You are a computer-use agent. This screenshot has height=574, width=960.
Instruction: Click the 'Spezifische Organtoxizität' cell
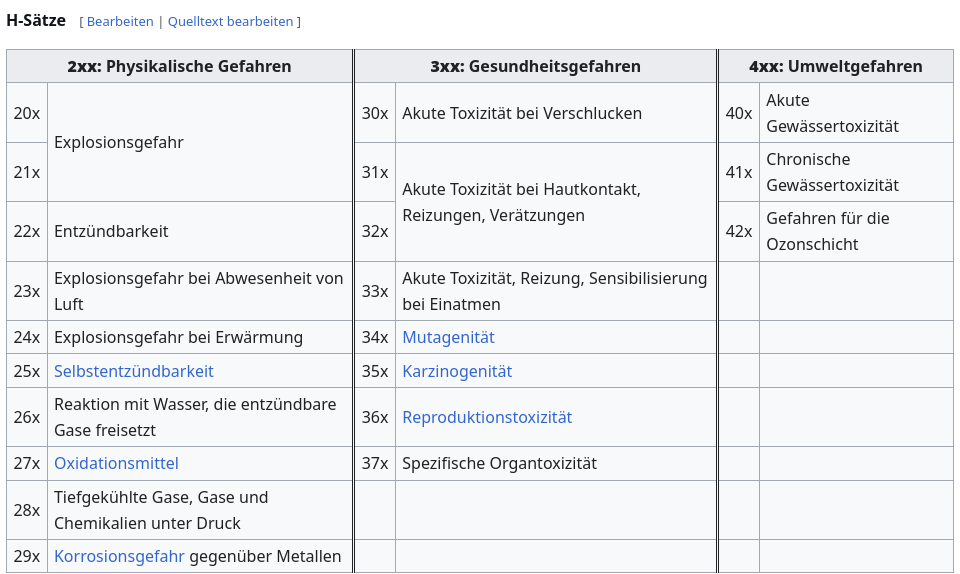coord(499,463)
